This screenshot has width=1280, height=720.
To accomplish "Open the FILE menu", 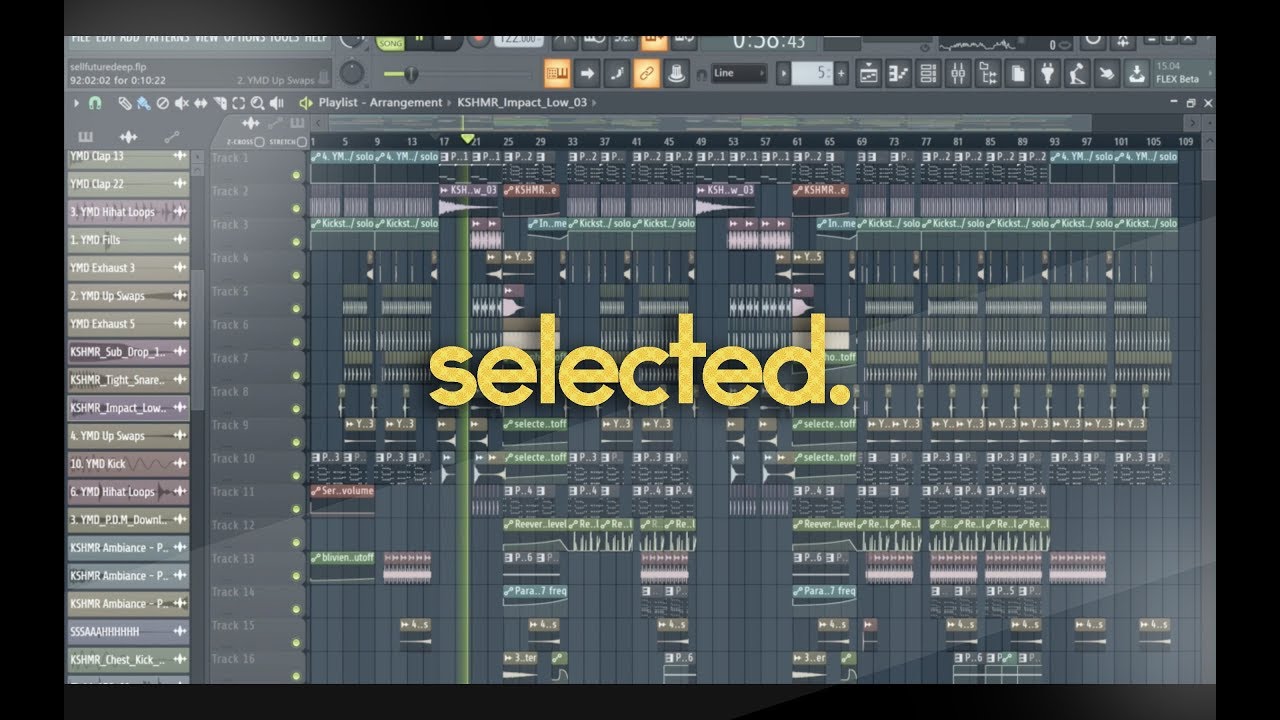I will tap(81, 39).
